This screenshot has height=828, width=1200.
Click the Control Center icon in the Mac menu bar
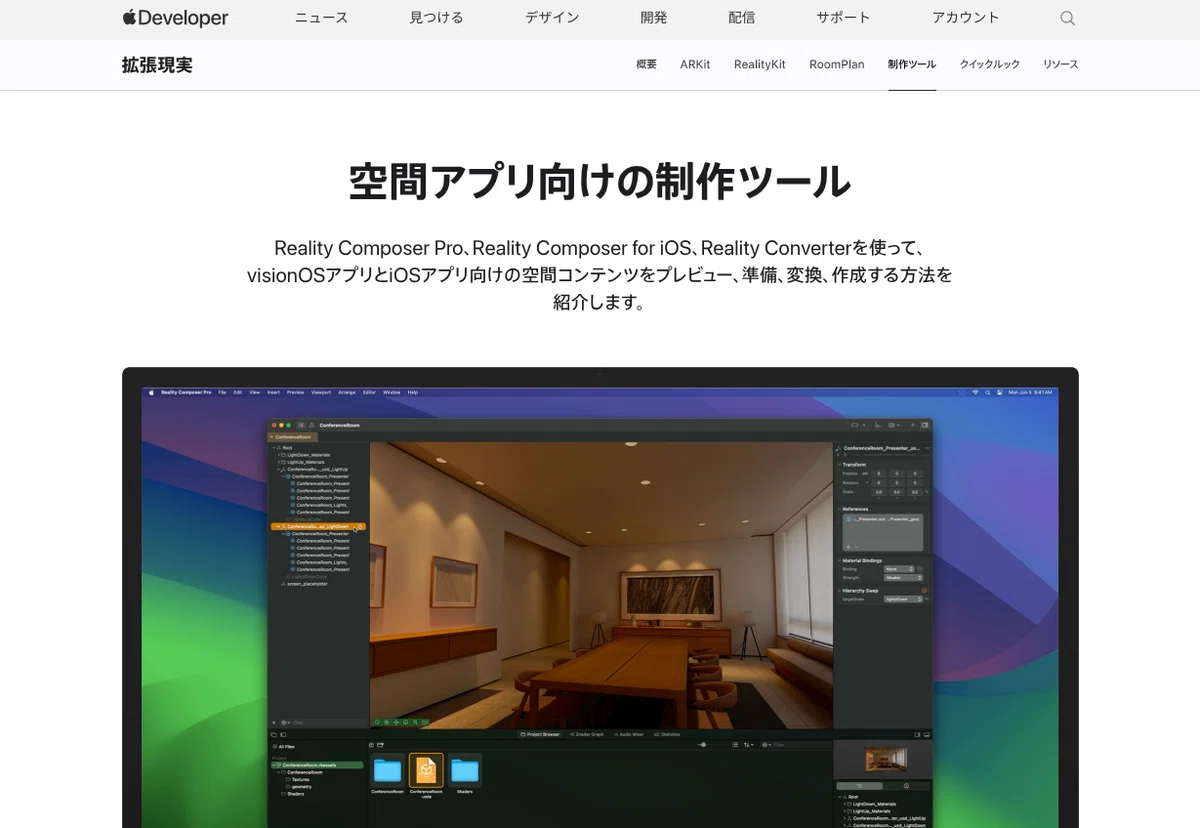click(x=999, y=392)
